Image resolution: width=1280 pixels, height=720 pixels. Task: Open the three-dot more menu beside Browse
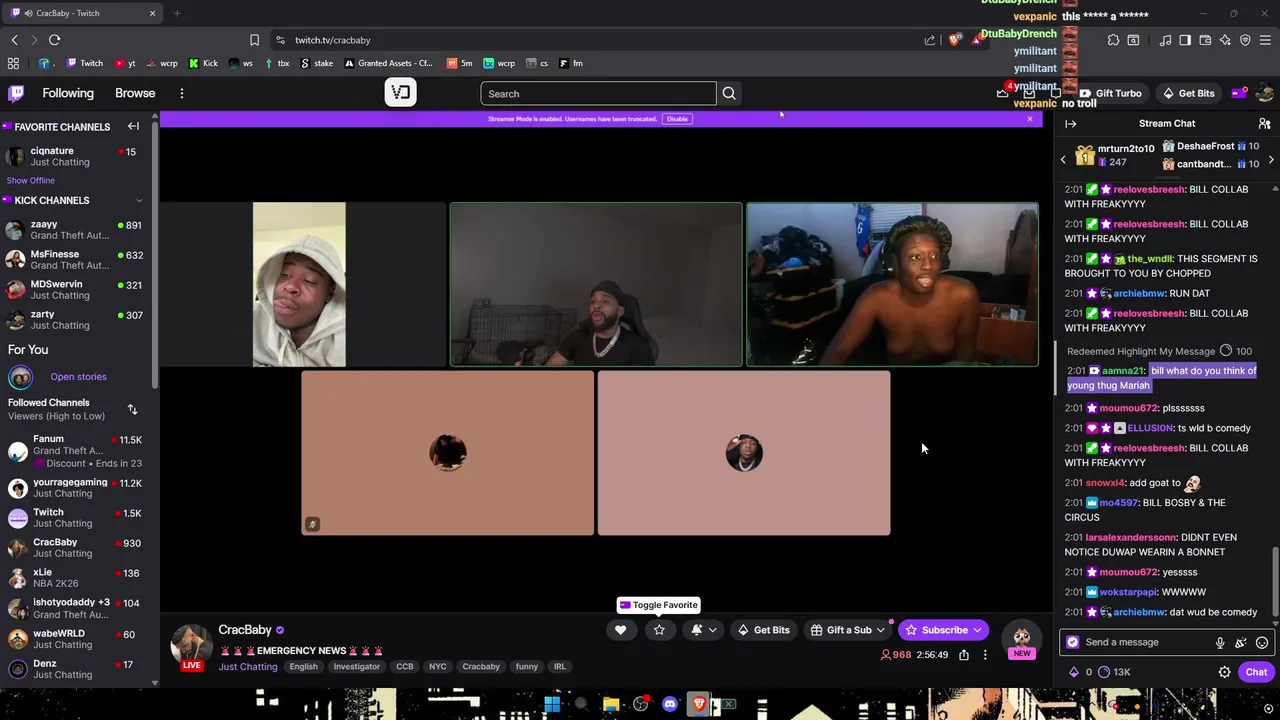182,93
